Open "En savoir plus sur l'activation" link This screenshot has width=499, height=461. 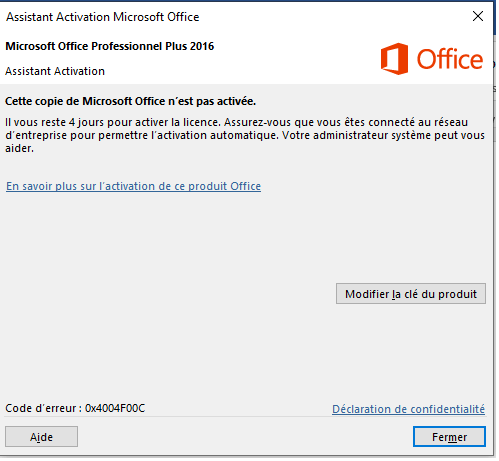coord(133,186)
